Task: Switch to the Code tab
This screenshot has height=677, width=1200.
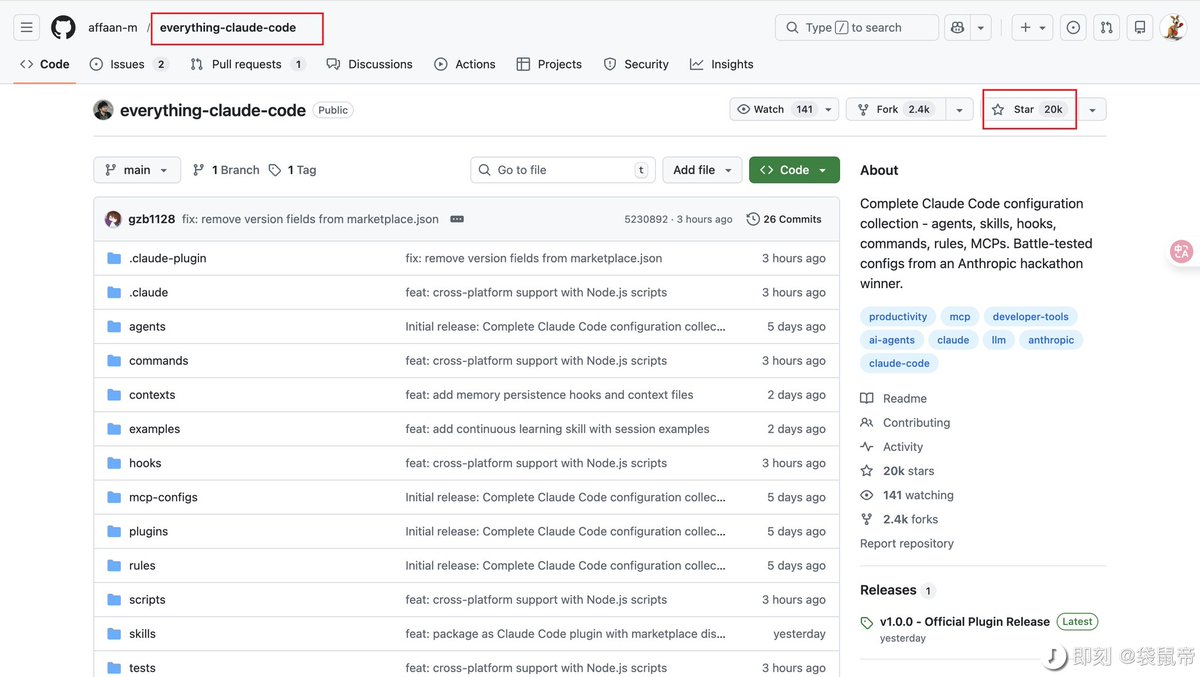Action: tap(45, 64)
